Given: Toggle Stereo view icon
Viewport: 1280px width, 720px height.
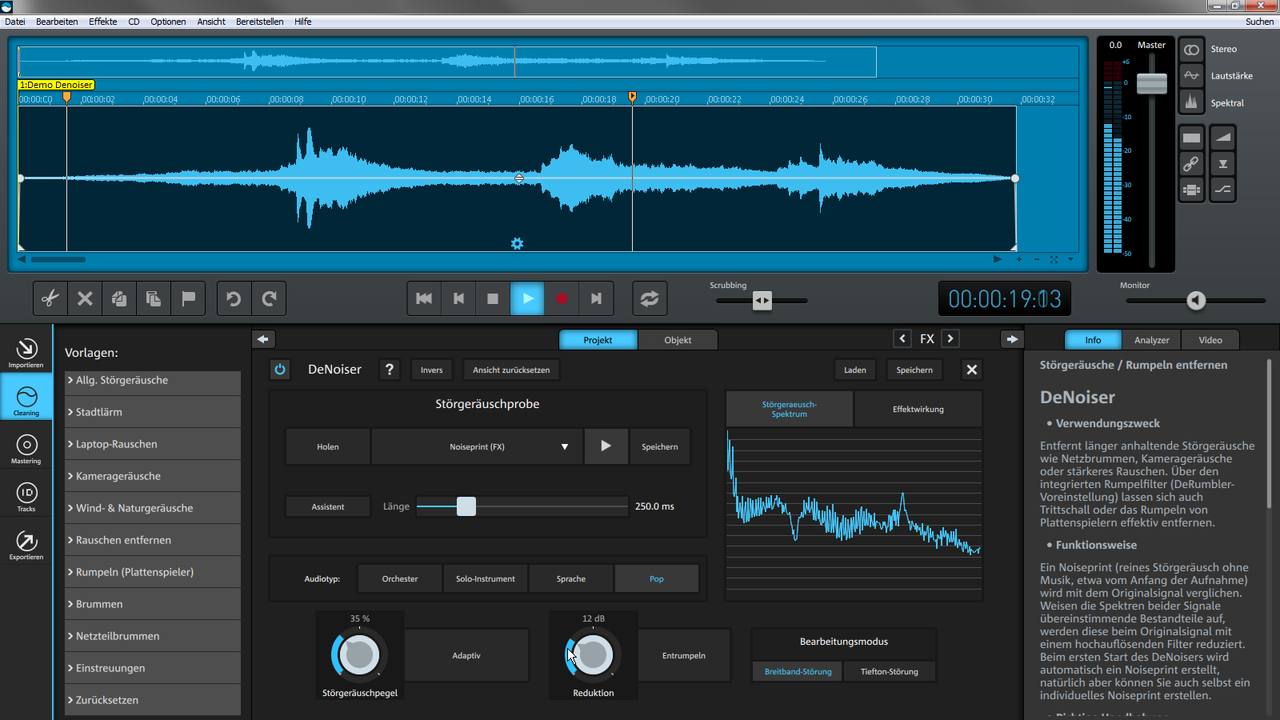Looking at the screenshot, I should click(x=1191, y=49).
